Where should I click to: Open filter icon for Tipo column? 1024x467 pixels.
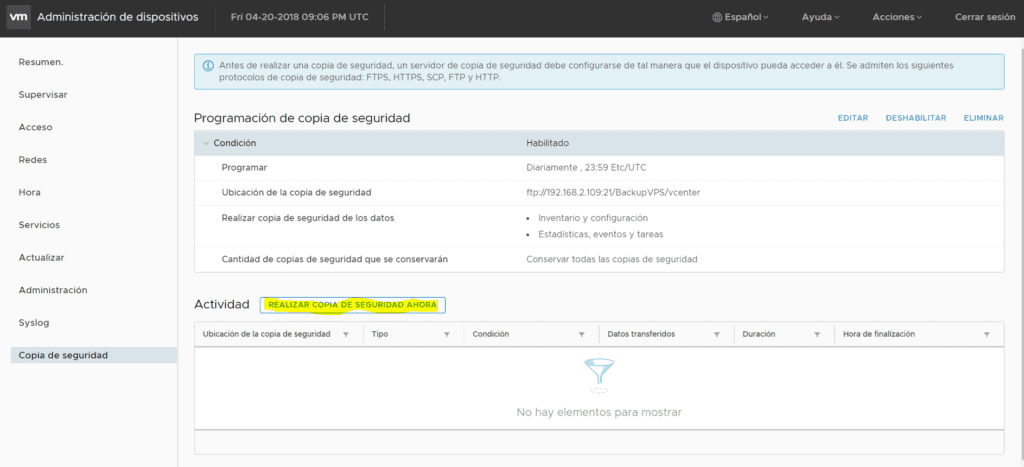[447, 334]
